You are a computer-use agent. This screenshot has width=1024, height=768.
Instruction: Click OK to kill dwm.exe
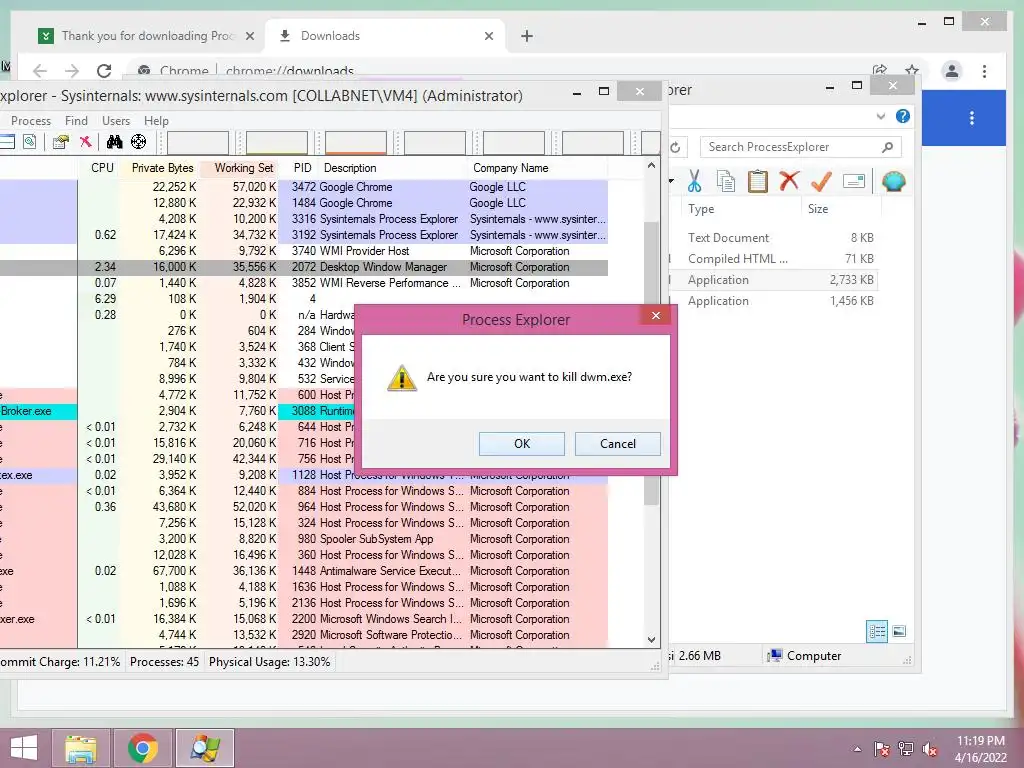click(521, 443)
